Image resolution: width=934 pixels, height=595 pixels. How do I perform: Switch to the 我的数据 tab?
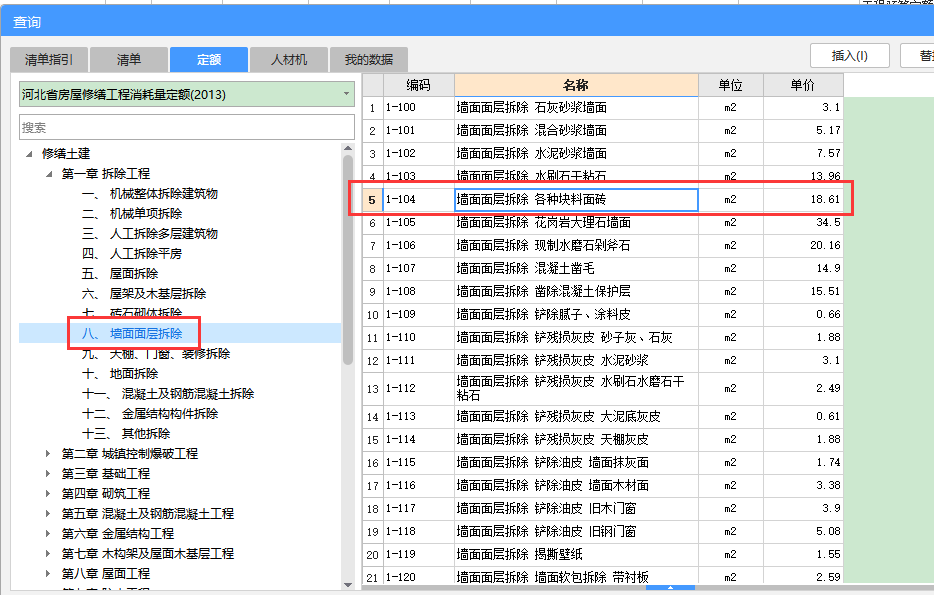369,60
